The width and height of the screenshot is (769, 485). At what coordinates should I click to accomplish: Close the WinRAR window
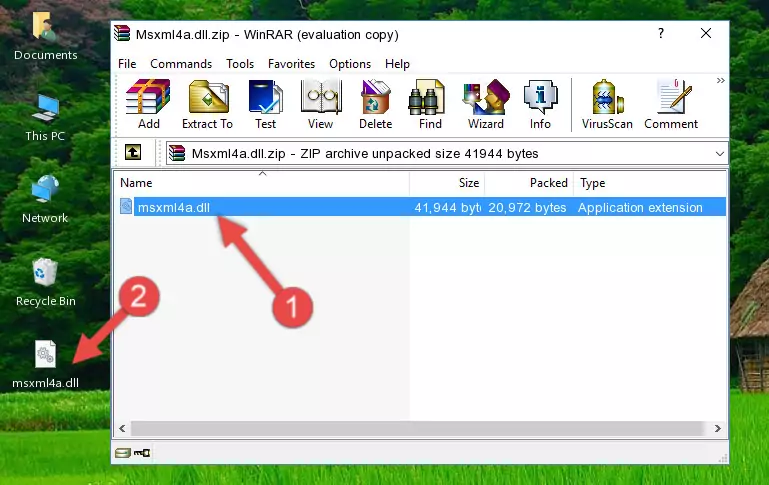pyautogui.click(x=706, y=33)
